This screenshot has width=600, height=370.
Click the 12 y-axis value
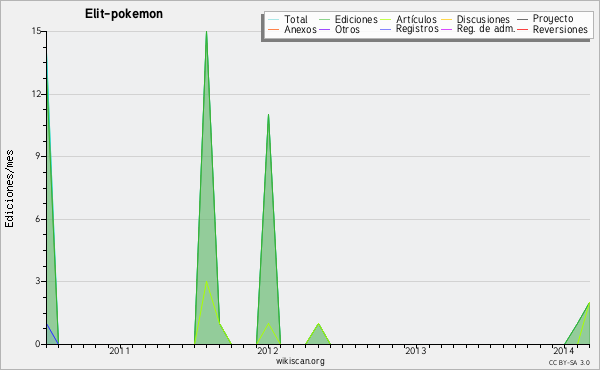[x=36, y=94]
